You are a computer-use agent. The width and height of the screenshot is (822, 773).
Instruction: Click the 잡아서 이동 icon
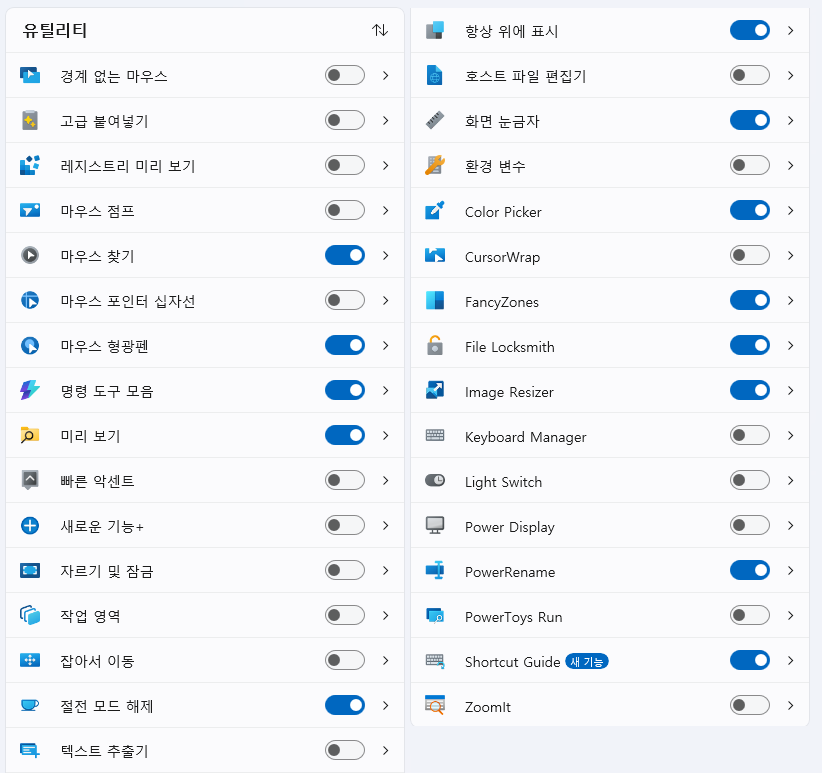30,660
